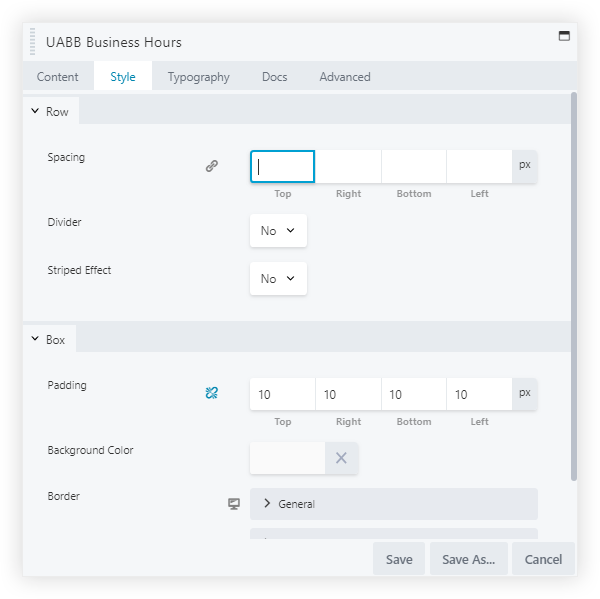Clear the Background Color with X icon
This screenshot has width=600, height=599.
click(341, 458)
